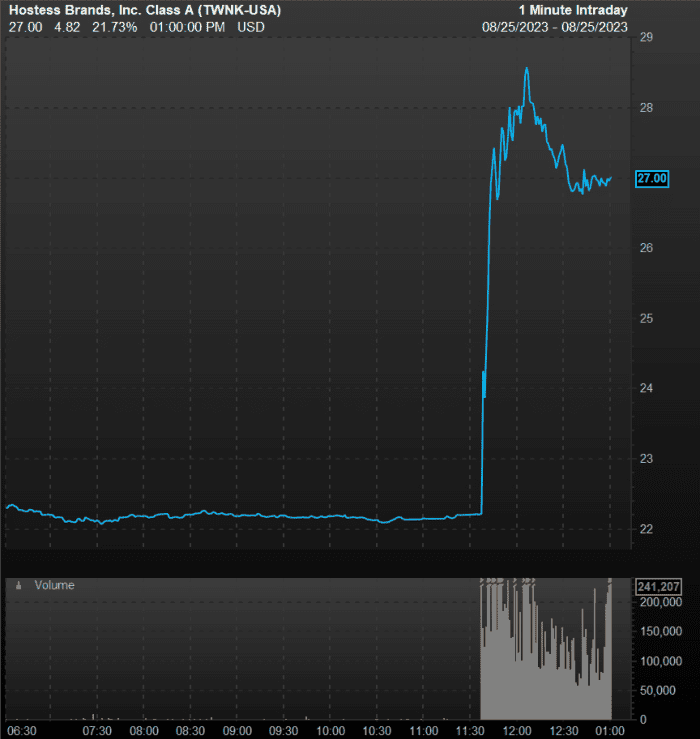The width and height of the screenshot is (700, 739).
Task: Click the 01:00 time axis label
Action: 610,731
